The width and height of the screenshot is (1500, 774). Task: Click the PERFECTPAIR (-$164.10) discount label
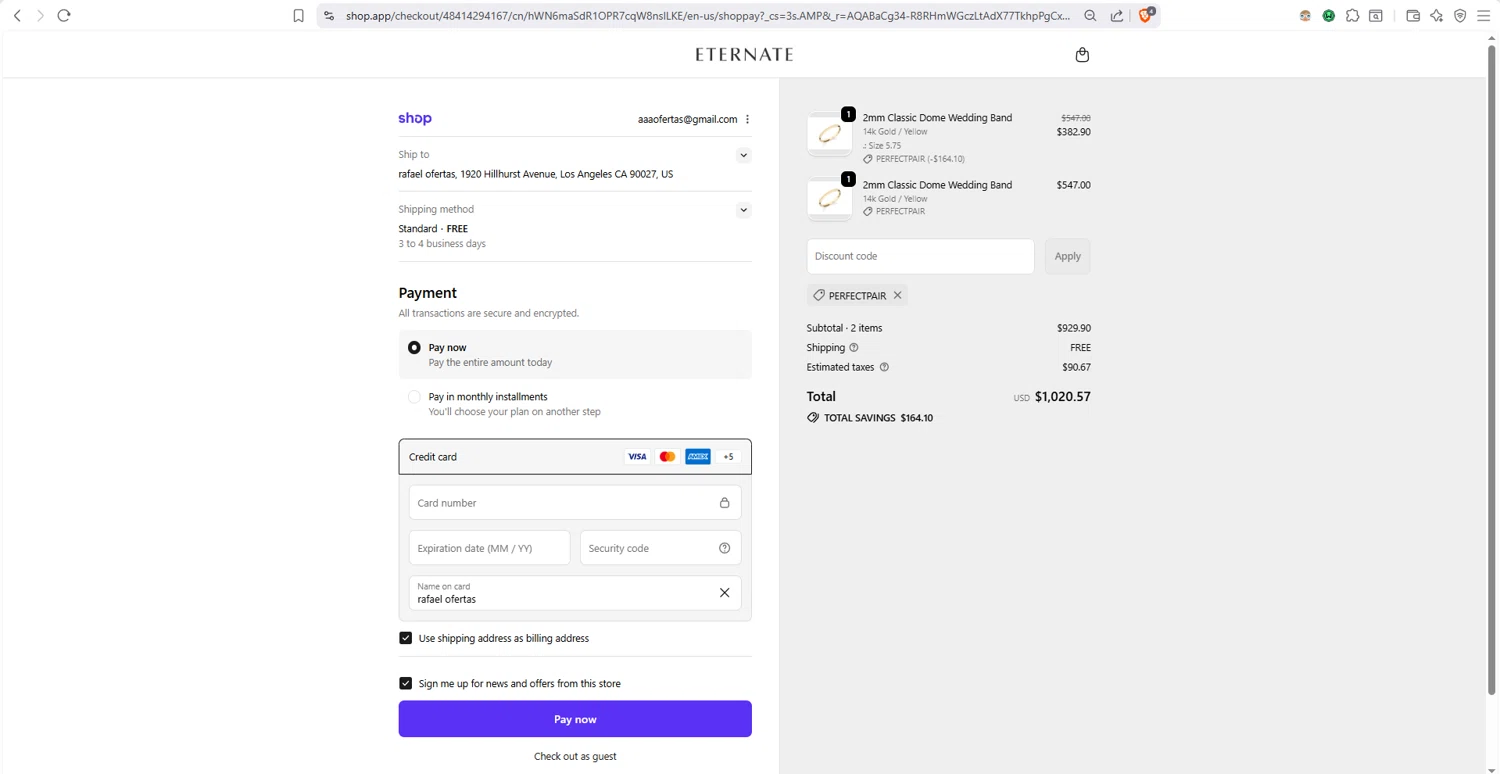click(920, 159)
